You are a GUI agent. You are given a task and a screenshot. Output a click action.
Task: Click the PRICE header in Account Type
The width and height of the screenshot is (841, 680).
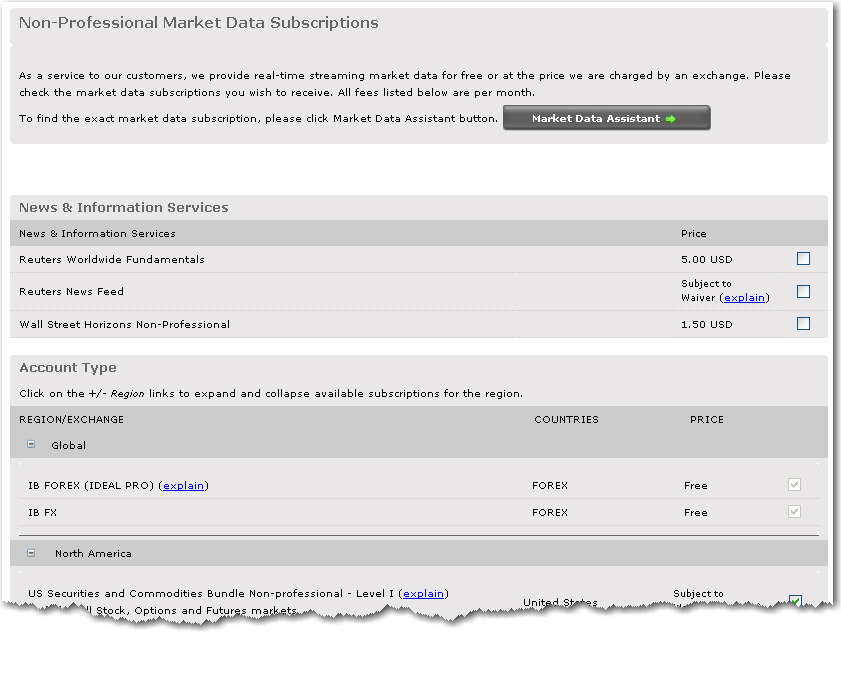706,420
